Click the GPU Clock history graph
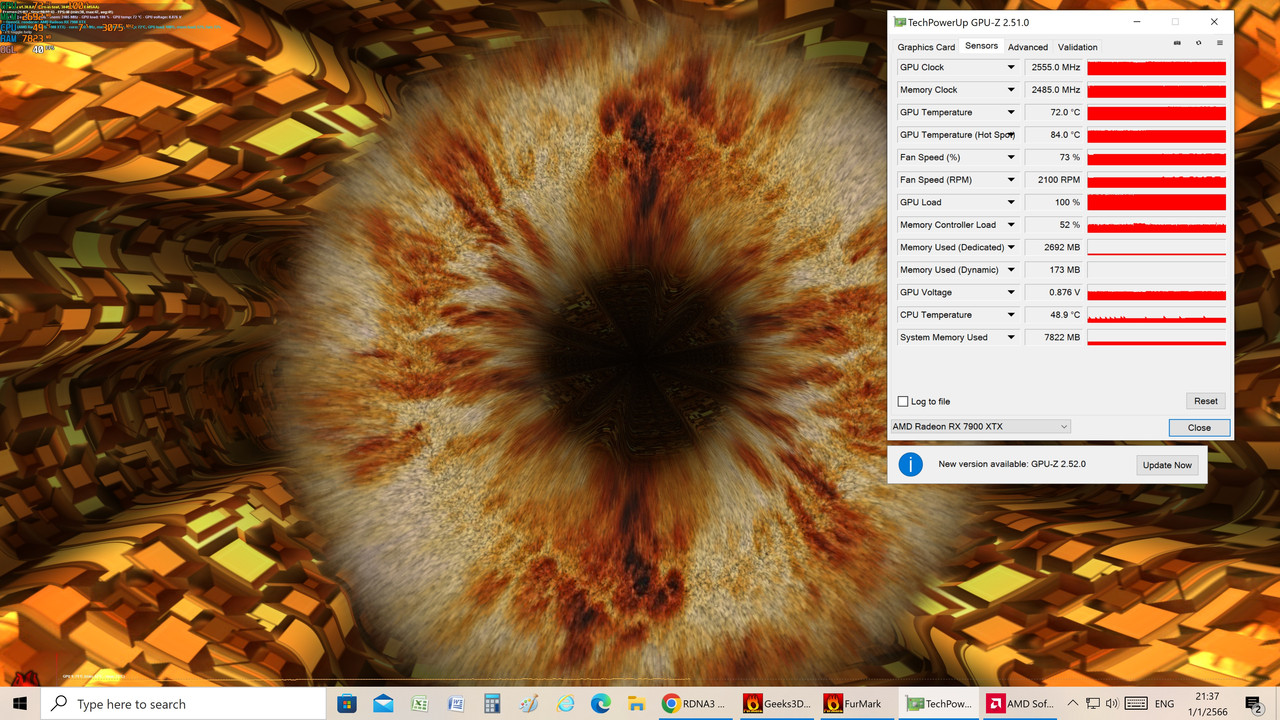Viewport: 1280px width, 720px height. coord(1156,67)
